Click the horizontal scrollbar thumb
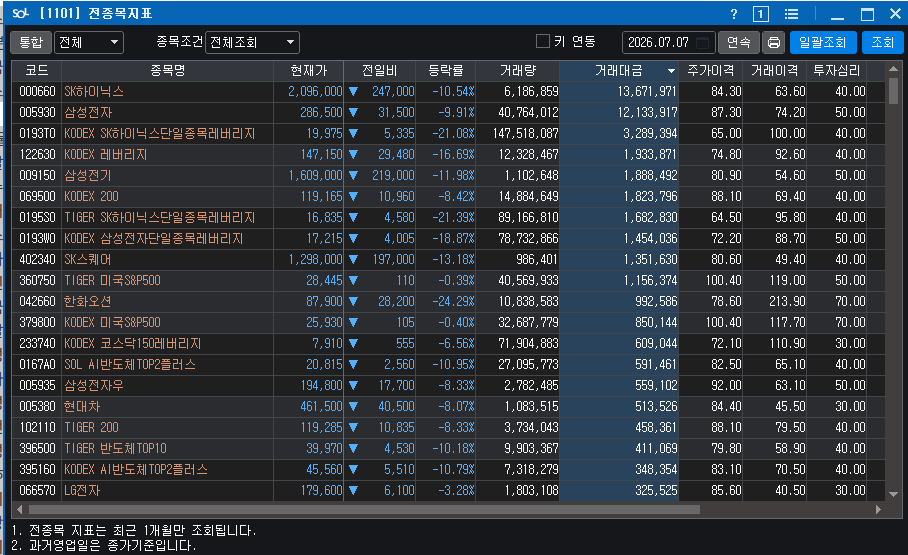 (x=364, y=510)
